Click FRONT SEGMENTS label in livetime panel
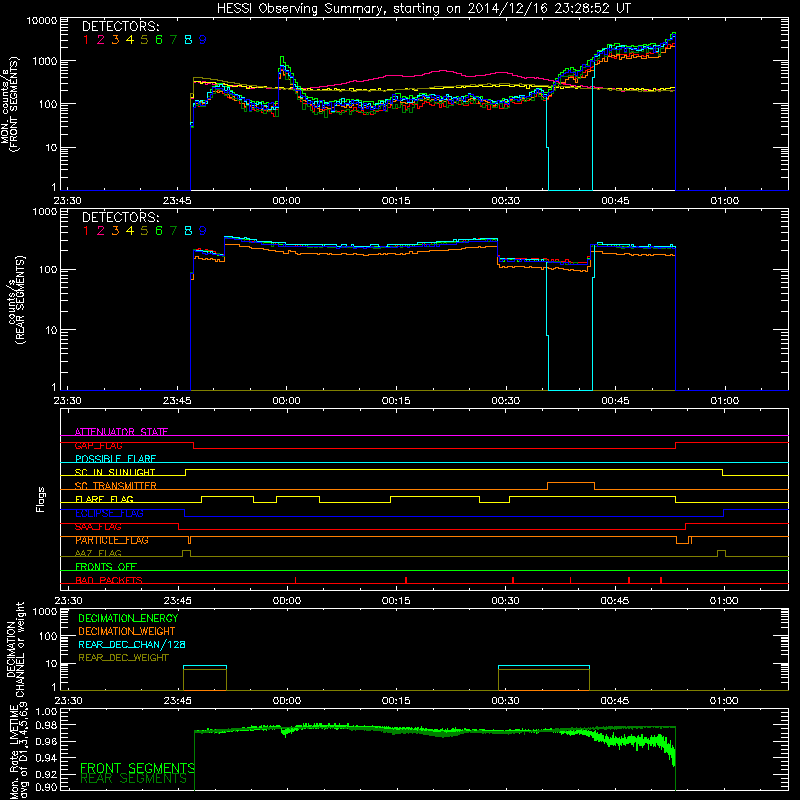Image resolution: width=800 pixels, height=800 pixels. (138, 768)
